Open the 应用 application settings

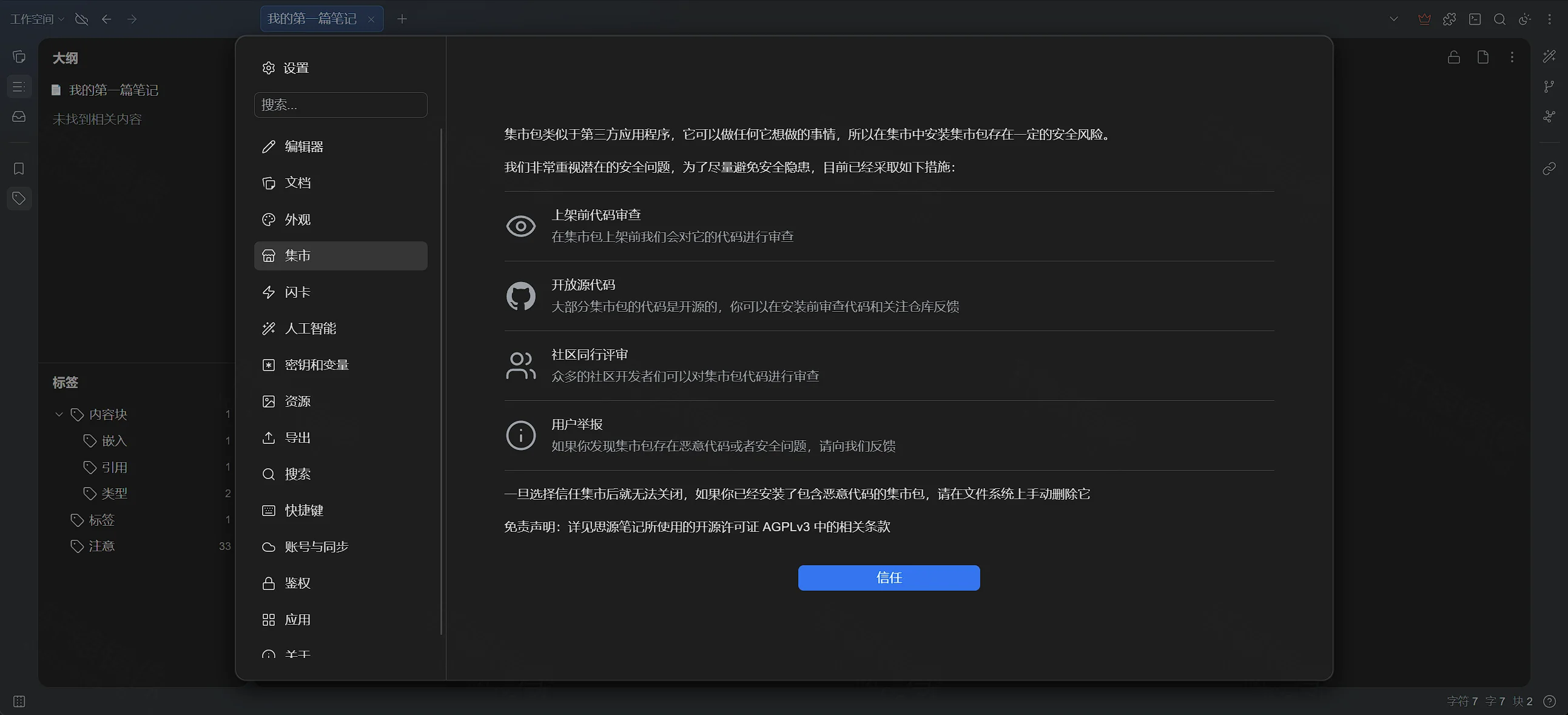click(340, 620)
